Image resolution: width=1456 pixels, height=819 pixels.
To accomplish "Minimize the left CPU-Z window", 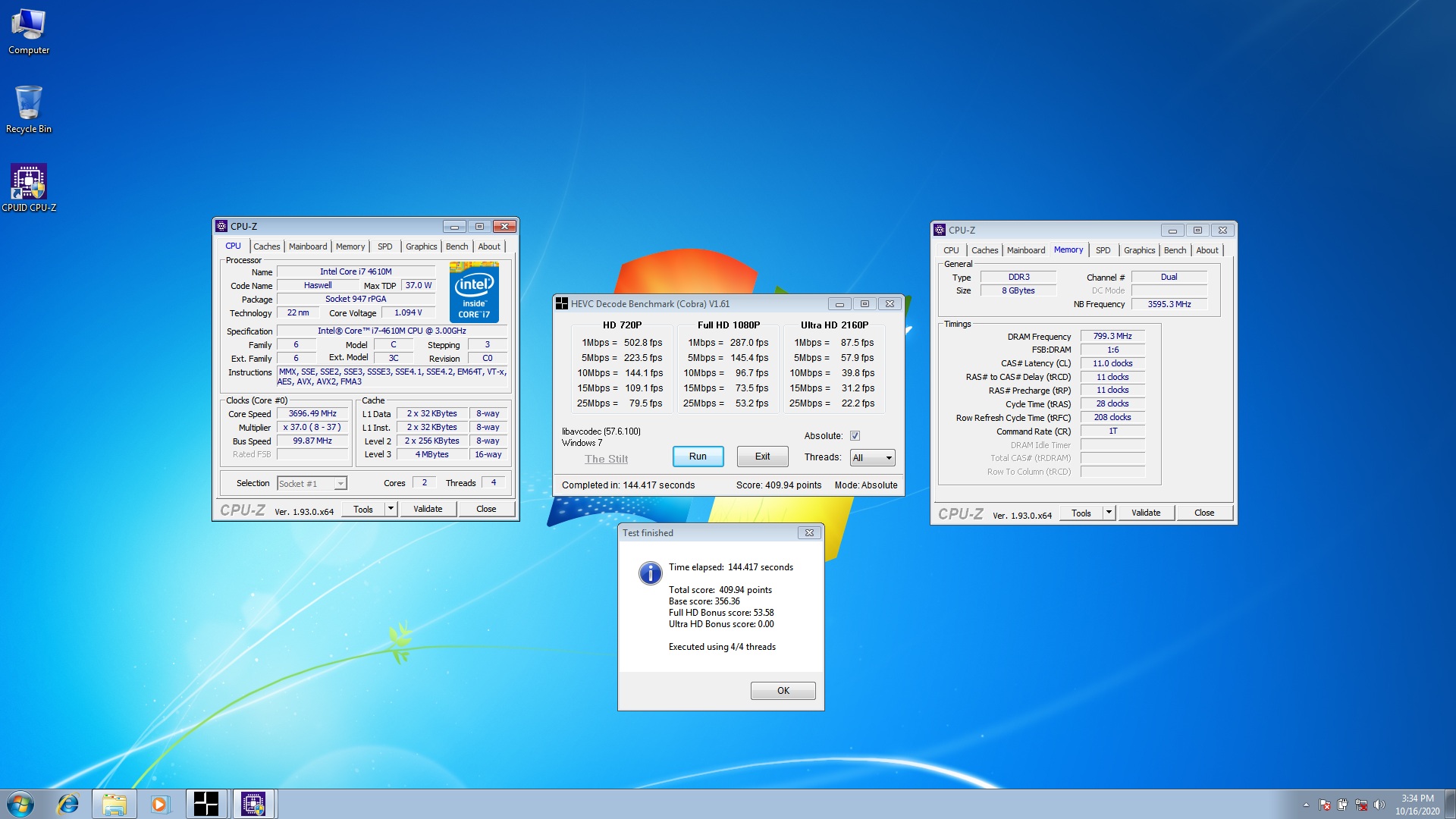I will coord(454,227).
